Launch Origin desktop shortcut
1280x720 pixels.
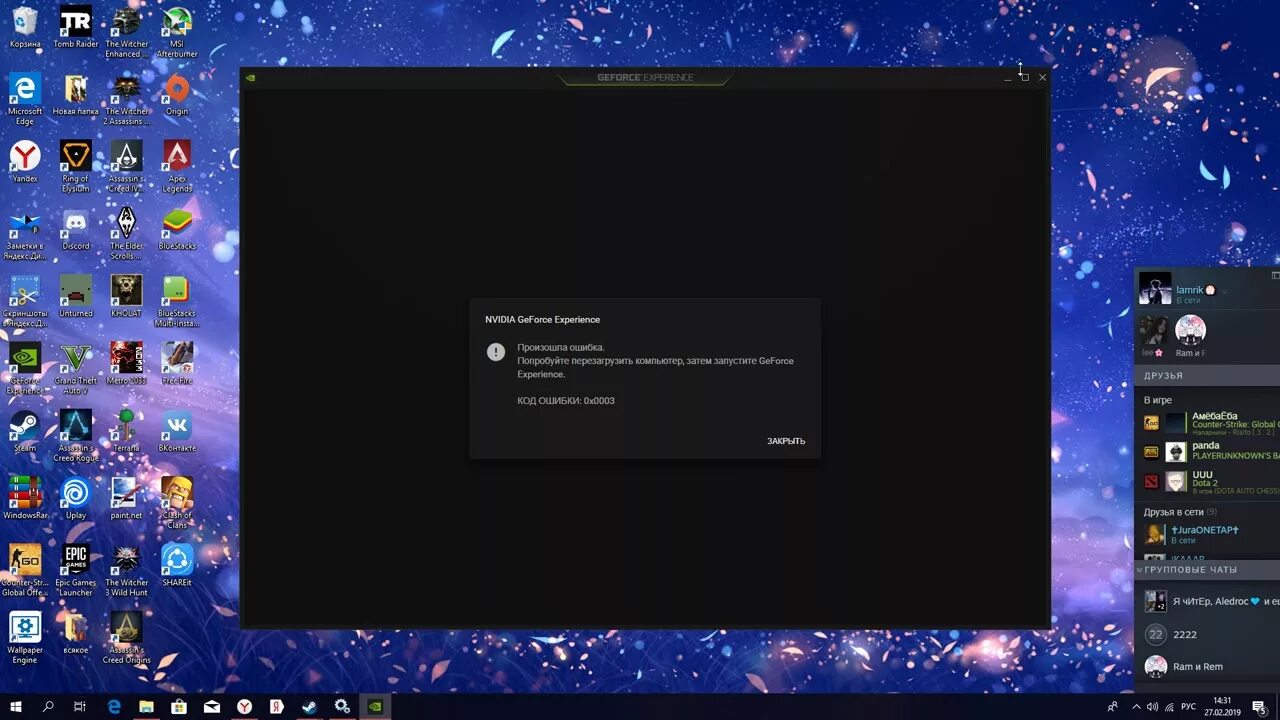click(x=177, y=95)
